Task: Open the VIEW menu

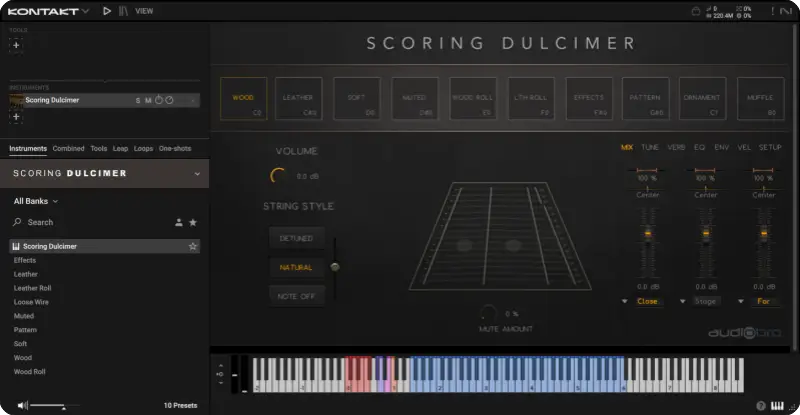Action: click(x=144, y=11)
